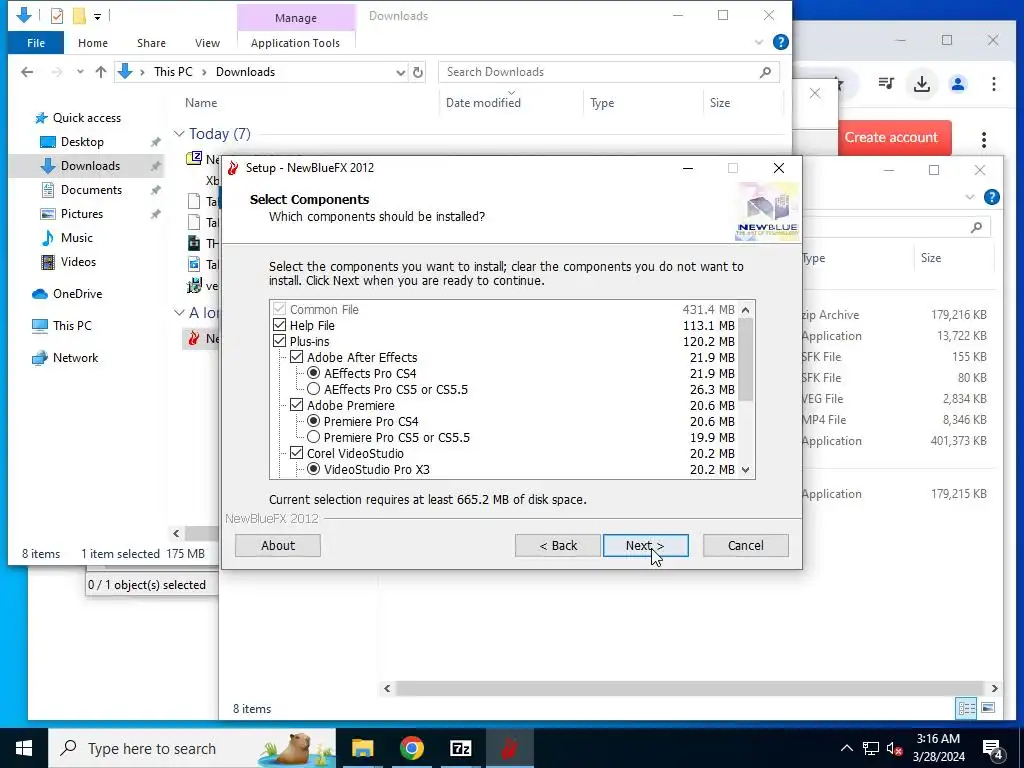The width and height of the screenshot is (1024, 768).
Task: Open the File tab in Explorer
Action: pos(36,43)
